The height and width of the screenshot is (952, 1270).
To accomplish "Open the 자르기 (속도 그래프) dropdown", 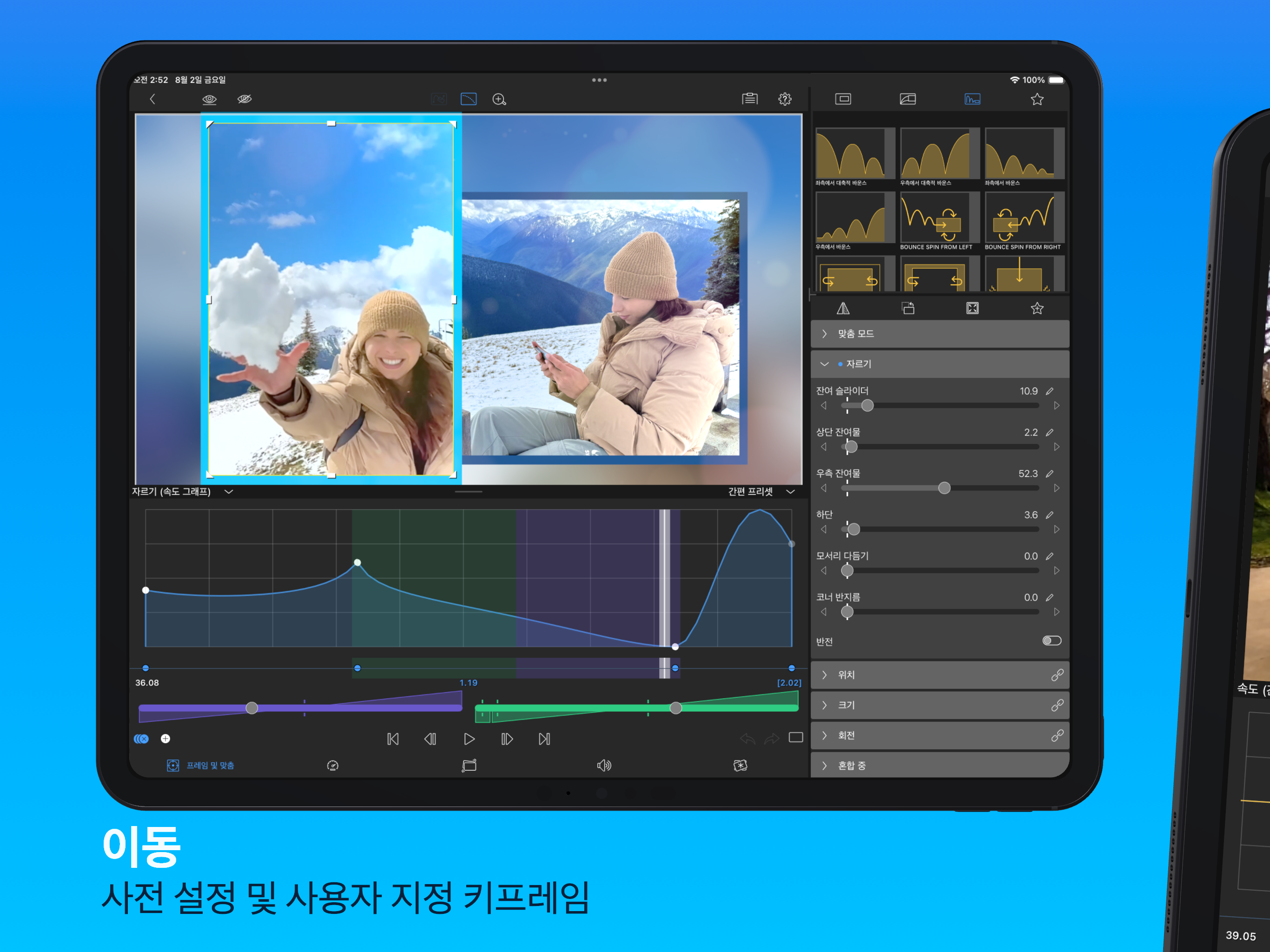I will [183, 491].
